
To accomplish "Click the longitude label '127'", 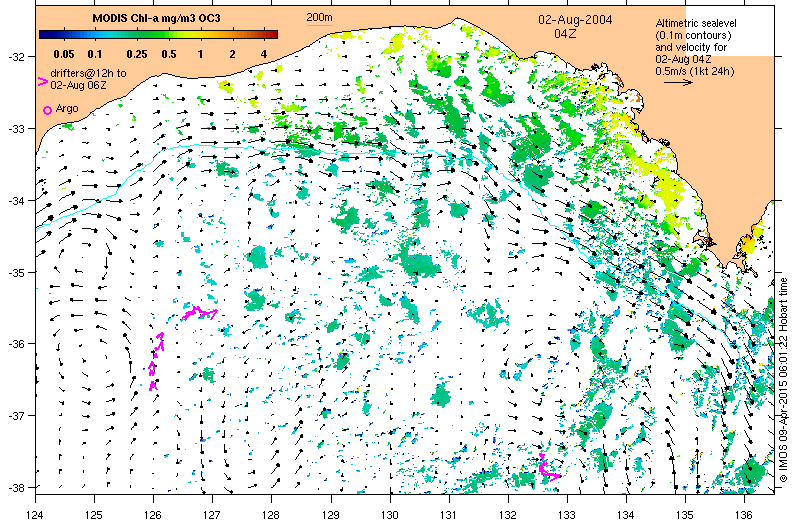I will pos(213,514).
